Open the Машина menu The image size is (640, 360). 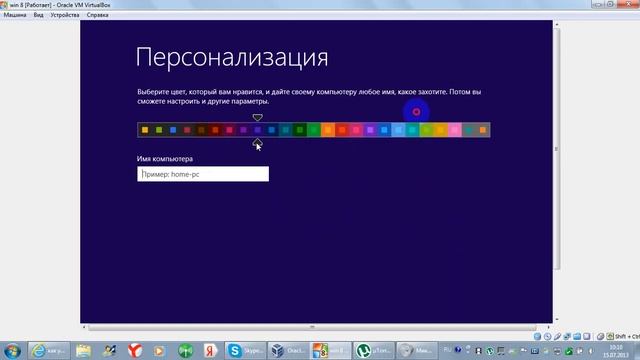tap(15, 15)
